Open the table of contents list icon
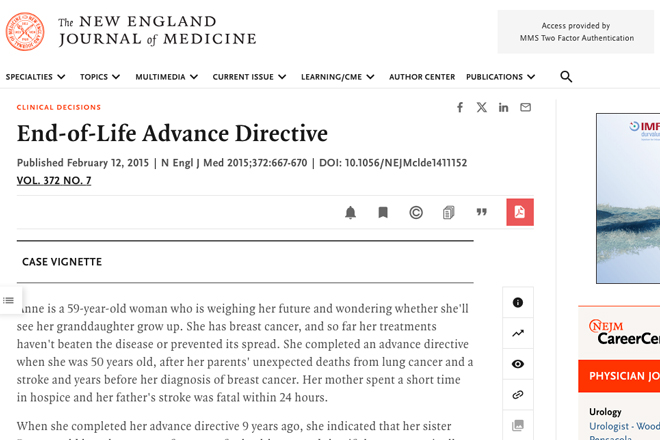Screen dimensions: 660x440 (8, 300)
